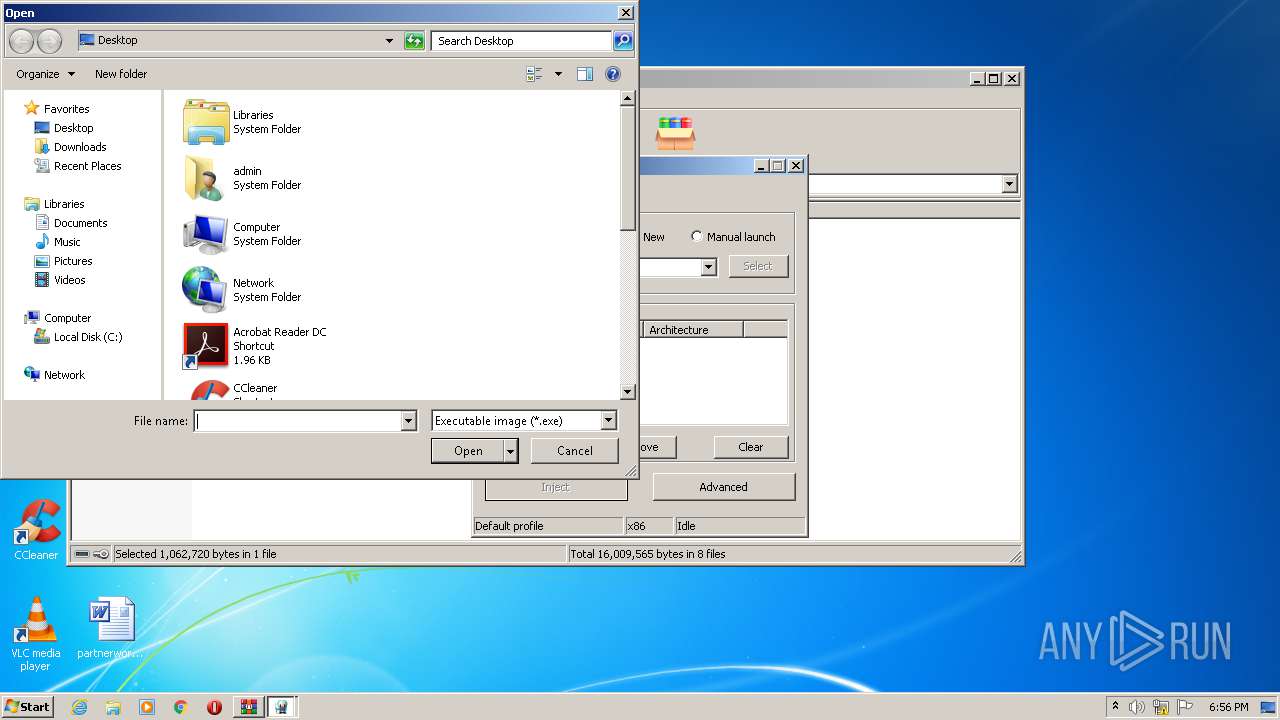Select the Network system folder icon
The image size is (1280, 720).
point(206,290)
